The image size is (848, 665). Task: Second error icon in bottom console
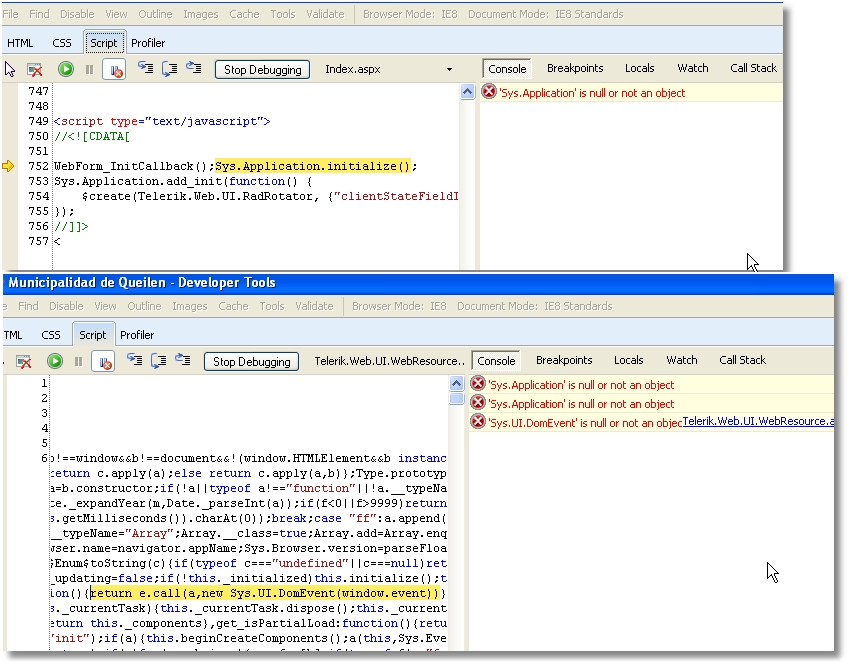(478, 402)
